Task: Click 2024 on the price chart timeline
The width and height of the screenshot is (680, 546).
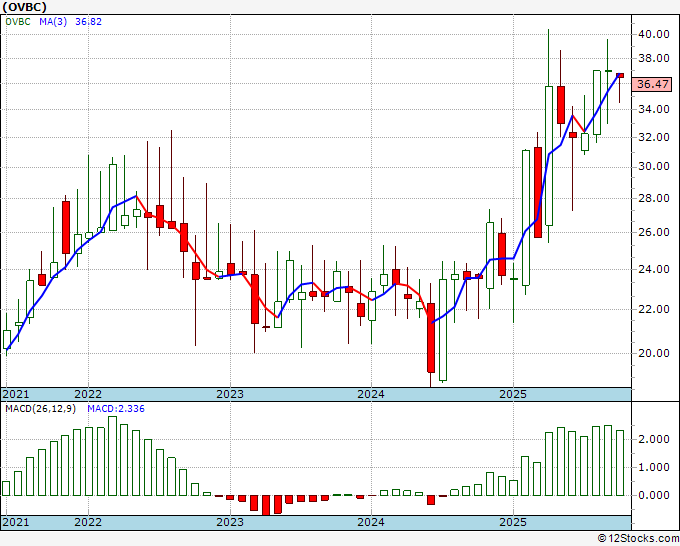Action: [371, 394]
